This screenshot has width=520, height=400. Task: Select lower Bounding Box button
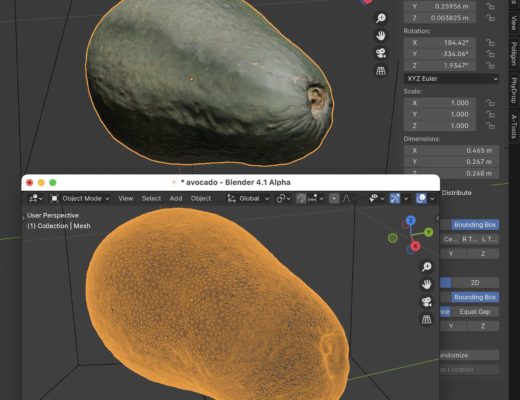coord(475,297)
